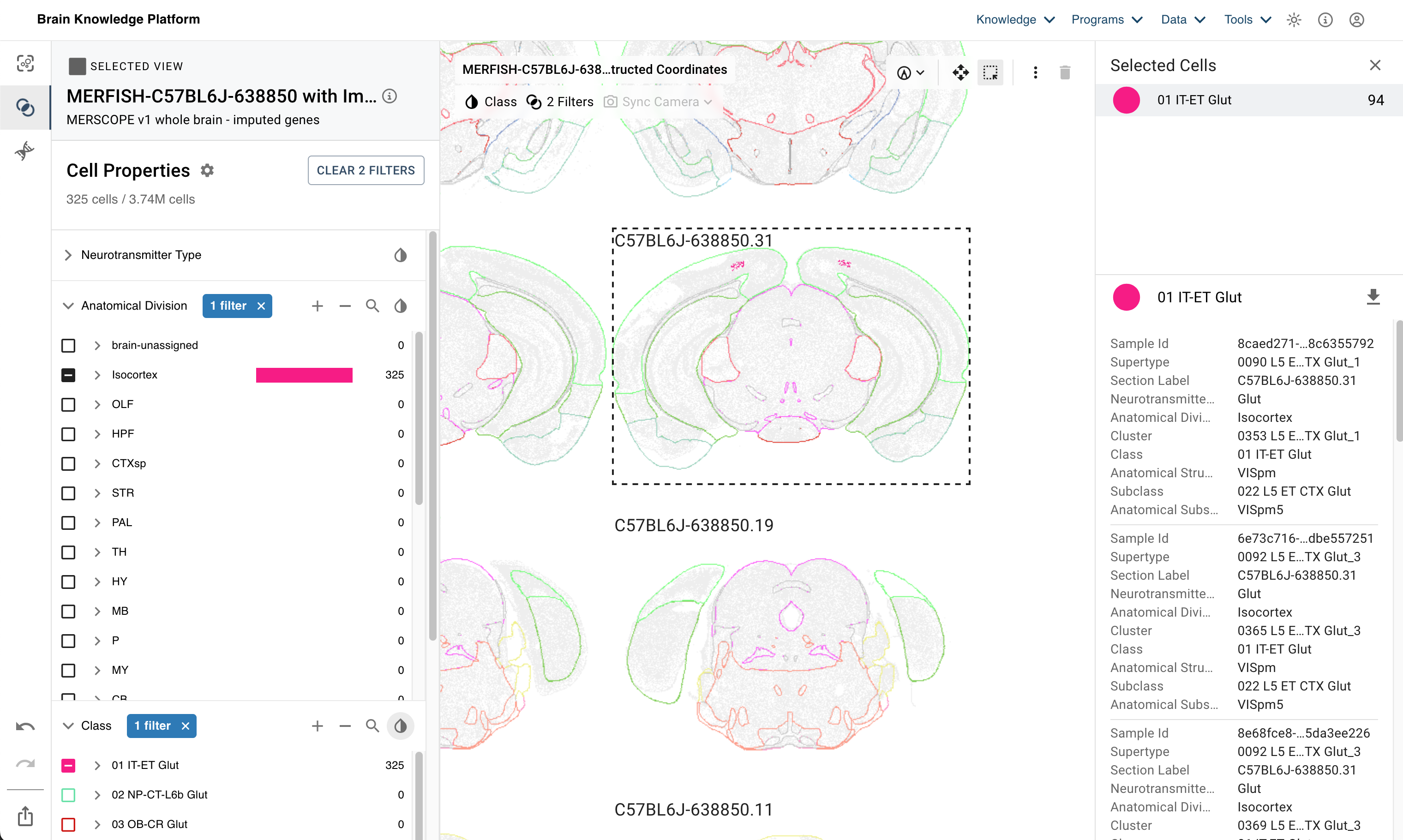Search within Anatomical Division
The image size is (1403, 840).
click(x=372, y=306)
